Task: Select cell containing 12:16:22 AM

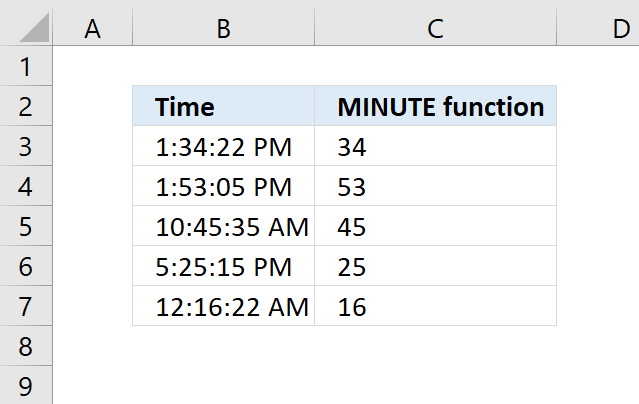Action: coord(223,306)
